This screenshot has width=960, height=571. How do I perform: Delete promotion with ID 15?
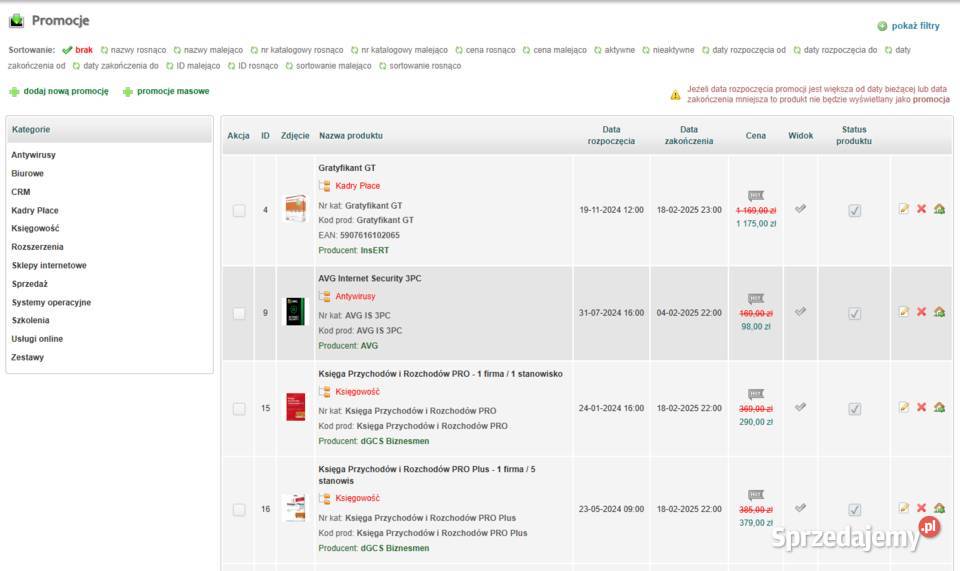[x=921, y=407]
